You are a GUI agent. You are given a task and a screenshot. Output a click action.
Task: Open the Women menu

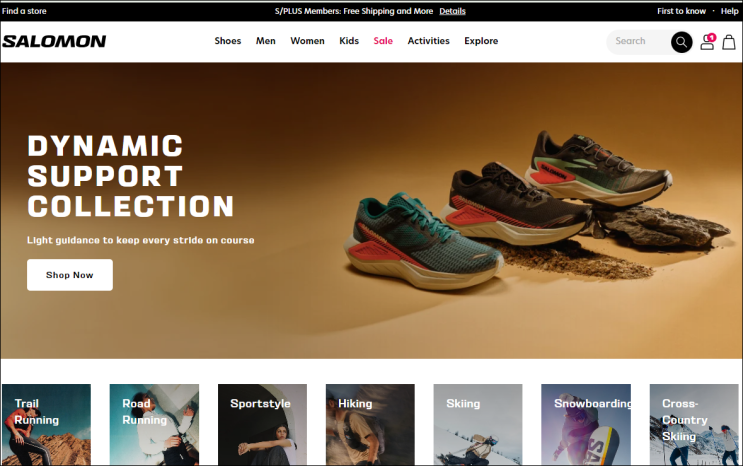pos(307,41)
